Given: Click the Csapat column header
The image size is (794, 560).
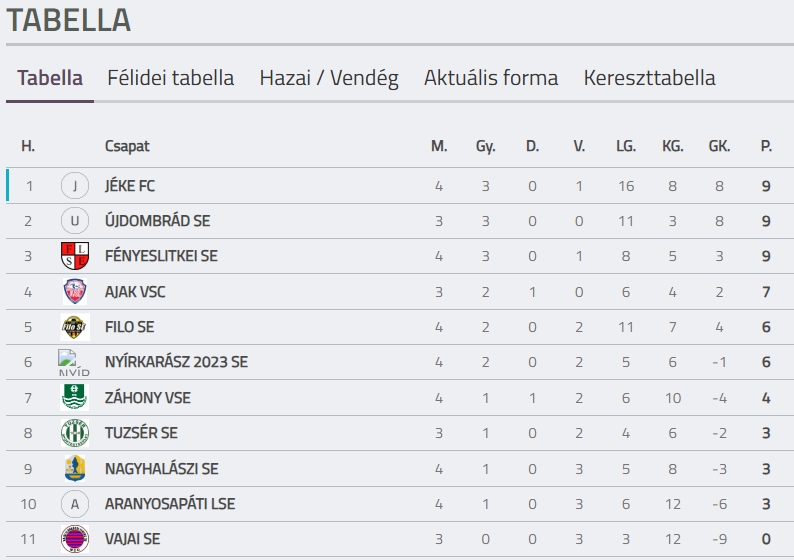Looking at the screenshot, I should pos(127,146).
